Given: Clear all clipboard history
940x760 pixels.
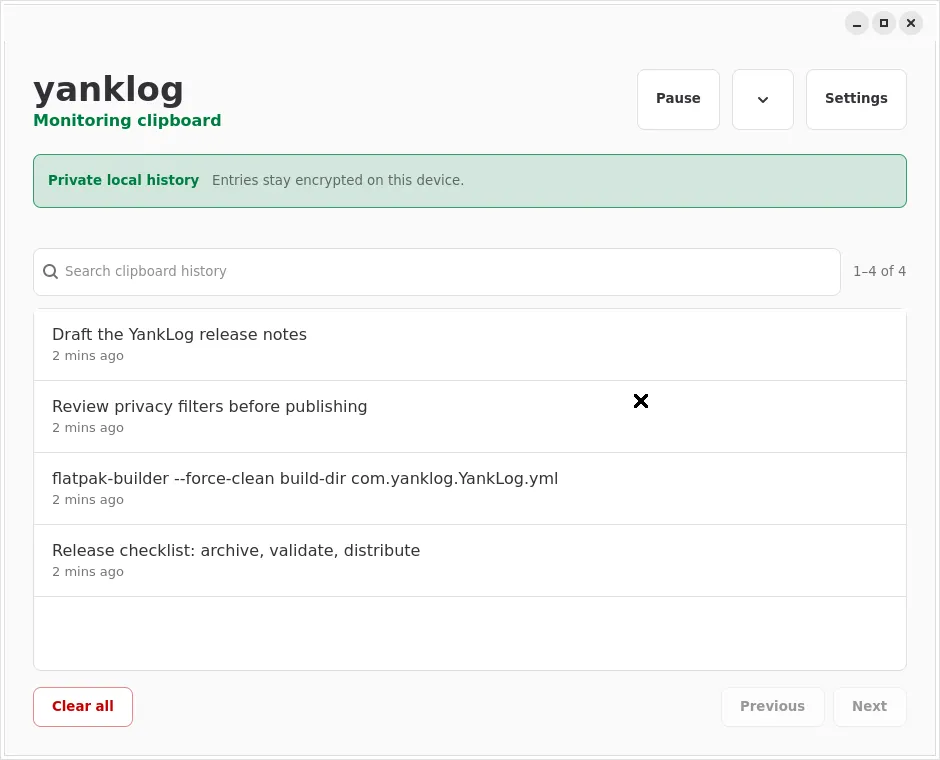Looking at the screenshot, I should [83, 707].
